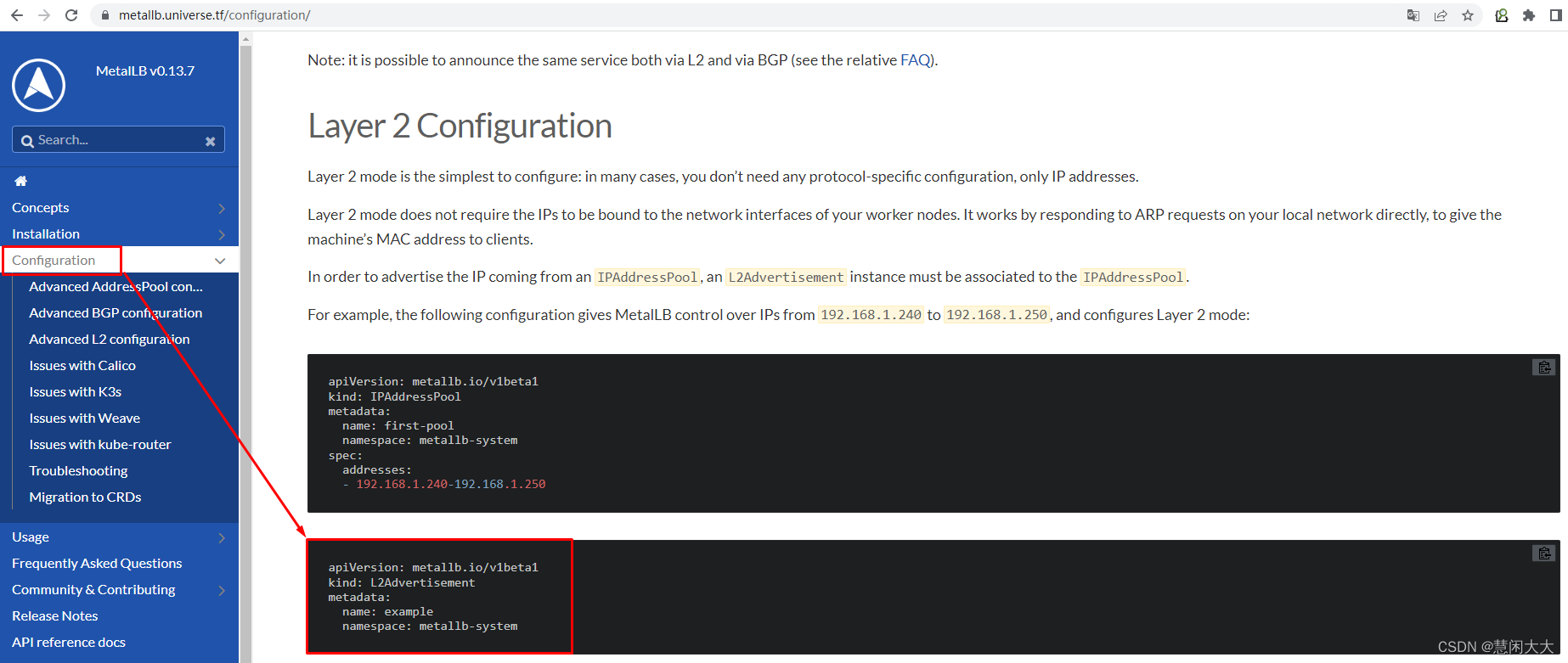Collapse the Configuration section chevron

pos(220,261)
